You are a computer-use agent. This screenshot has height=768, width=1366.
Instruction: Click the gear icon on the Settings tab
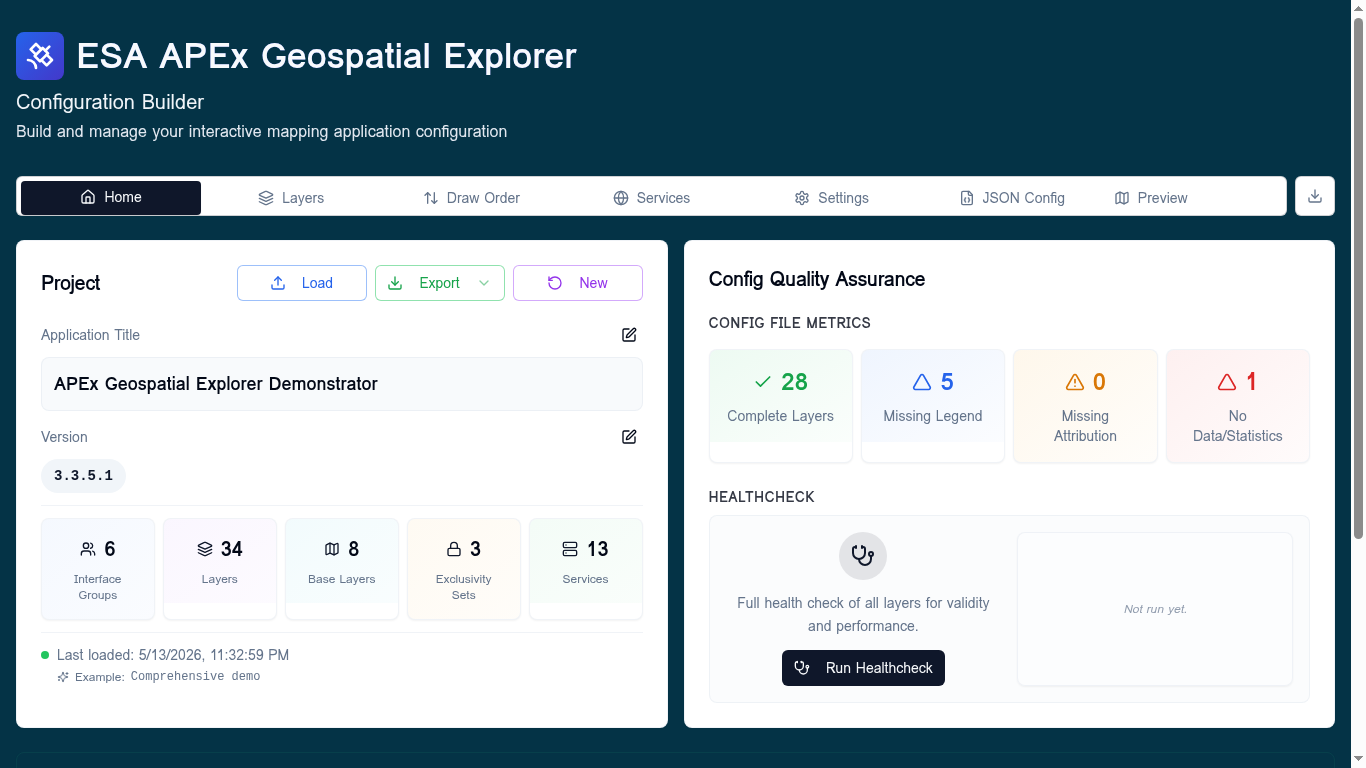(x=802, y=198)
